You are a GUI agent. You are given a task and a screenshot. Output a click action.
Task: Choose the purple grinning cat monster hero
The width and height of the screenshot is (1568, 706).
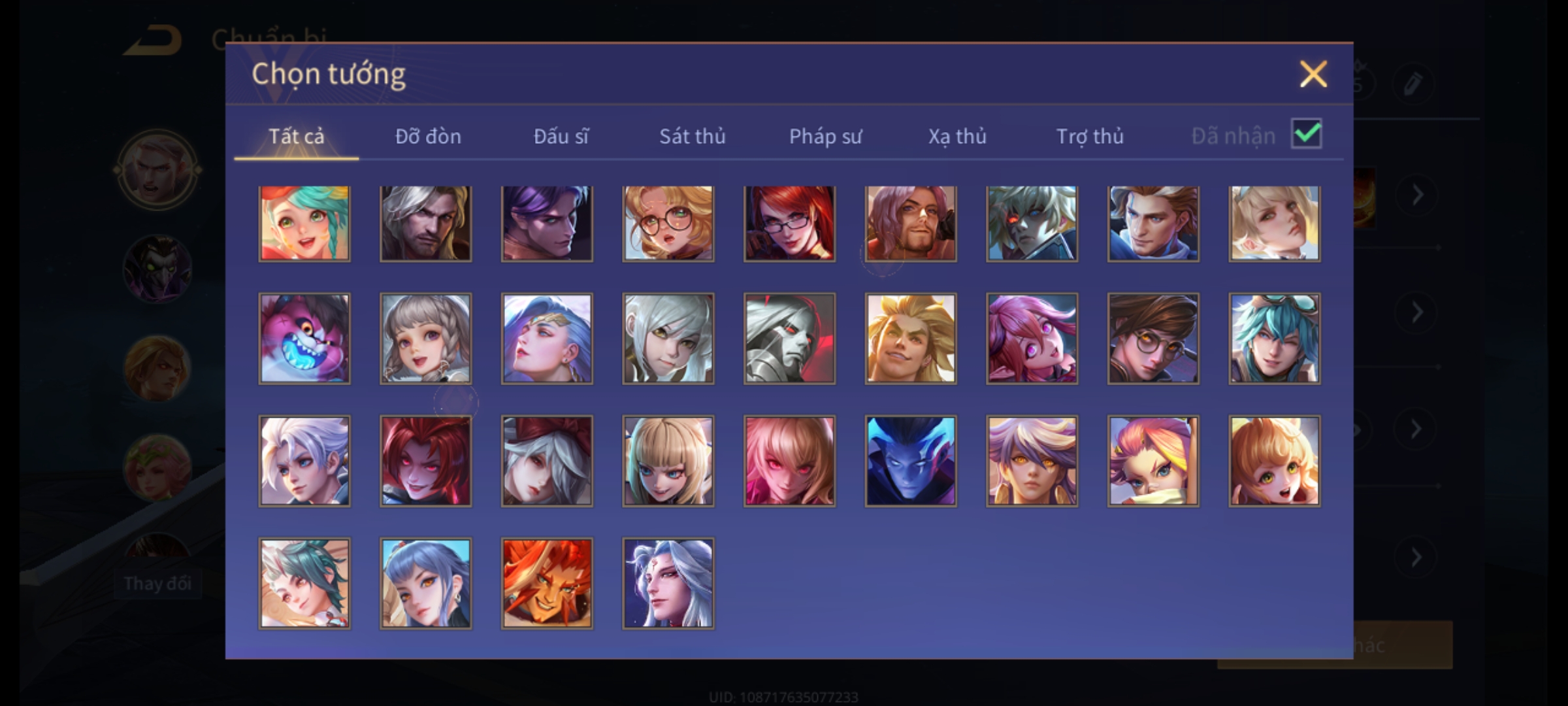coord(304,339)
